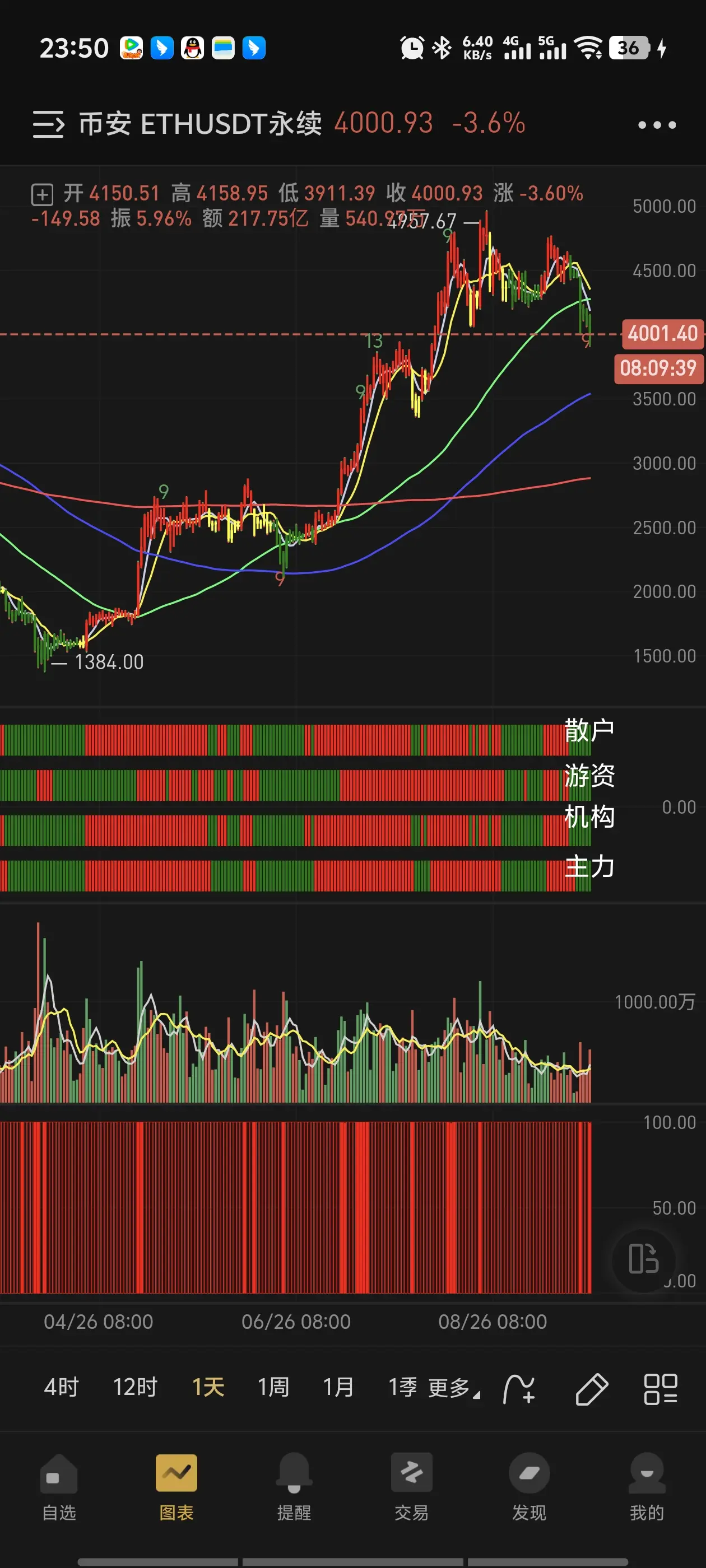706x1568 pixels.
Task: Open the 发现 discover tab
Action: tap(529, 1487)
